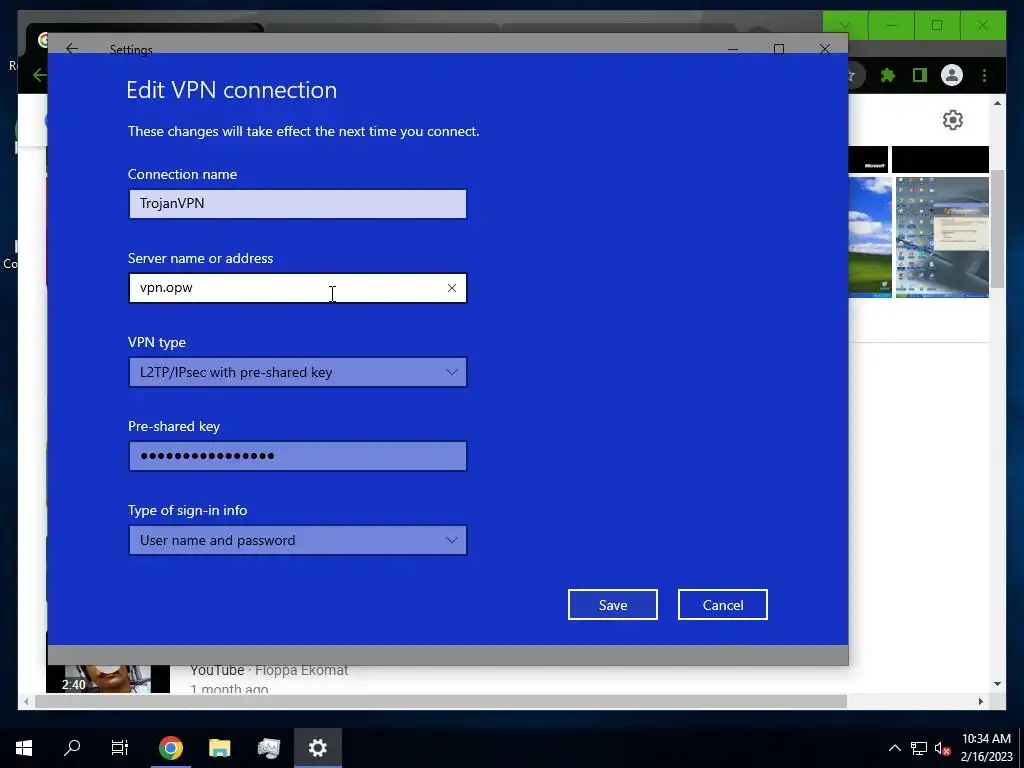Click the YouTube · Floppa Ekomat result text
Image resolution: width=1024 pixels, height=768 pixels.
pyautogui.click(x=269, y=670)
